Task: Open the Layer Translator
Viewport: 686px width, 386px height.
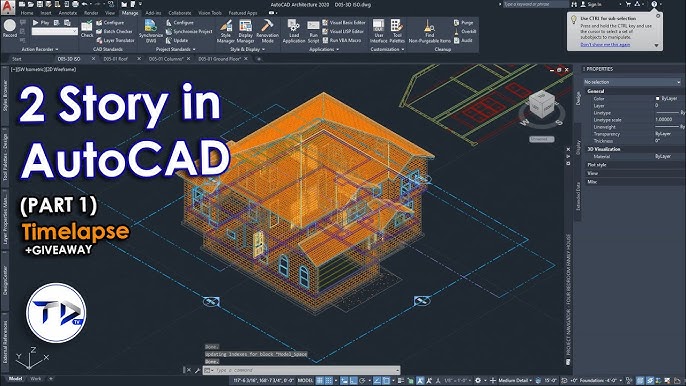Action: [116, 40]
